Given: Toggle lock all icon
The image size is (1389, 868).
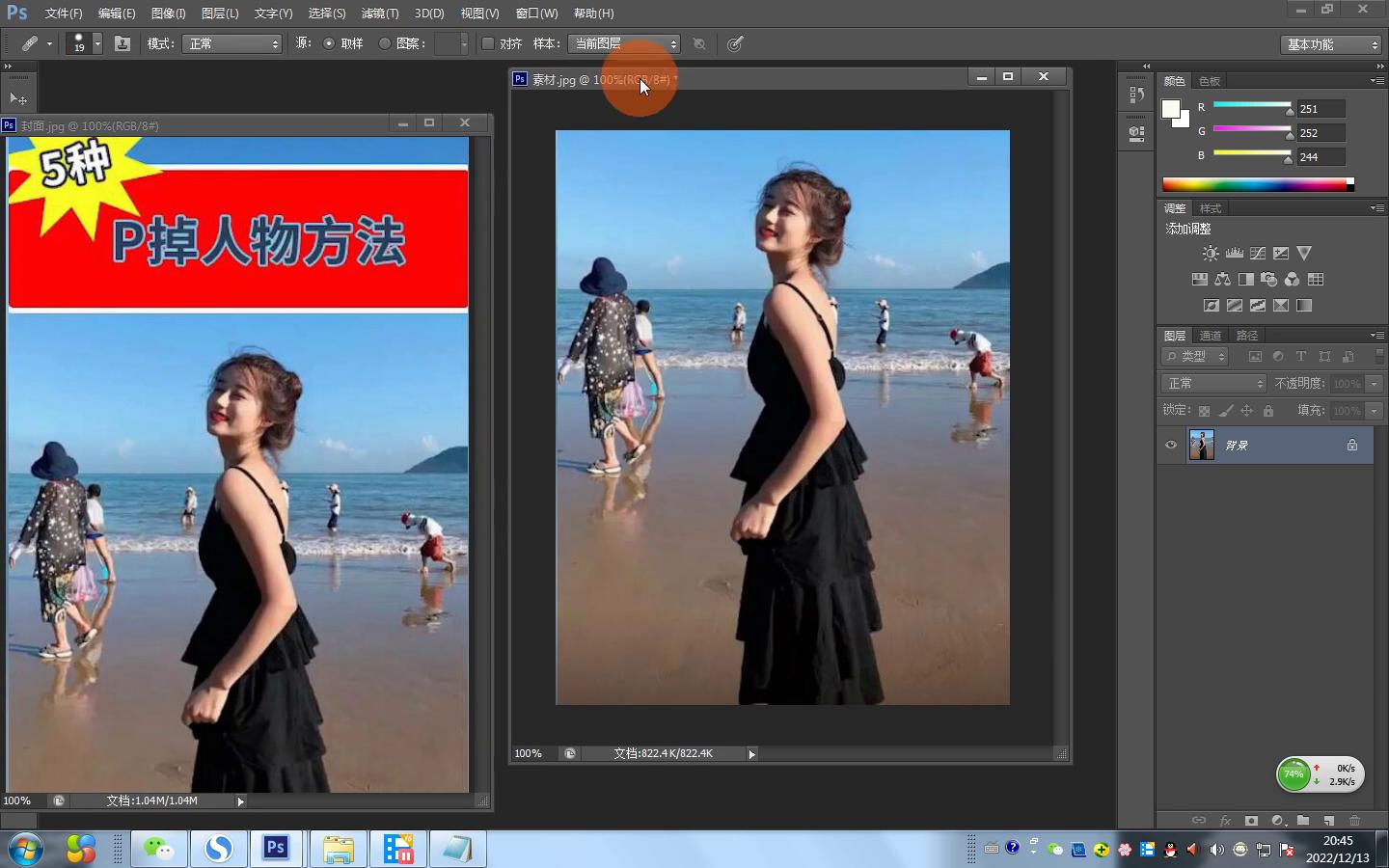Looking at the screenshot, I should (1268, 411).
